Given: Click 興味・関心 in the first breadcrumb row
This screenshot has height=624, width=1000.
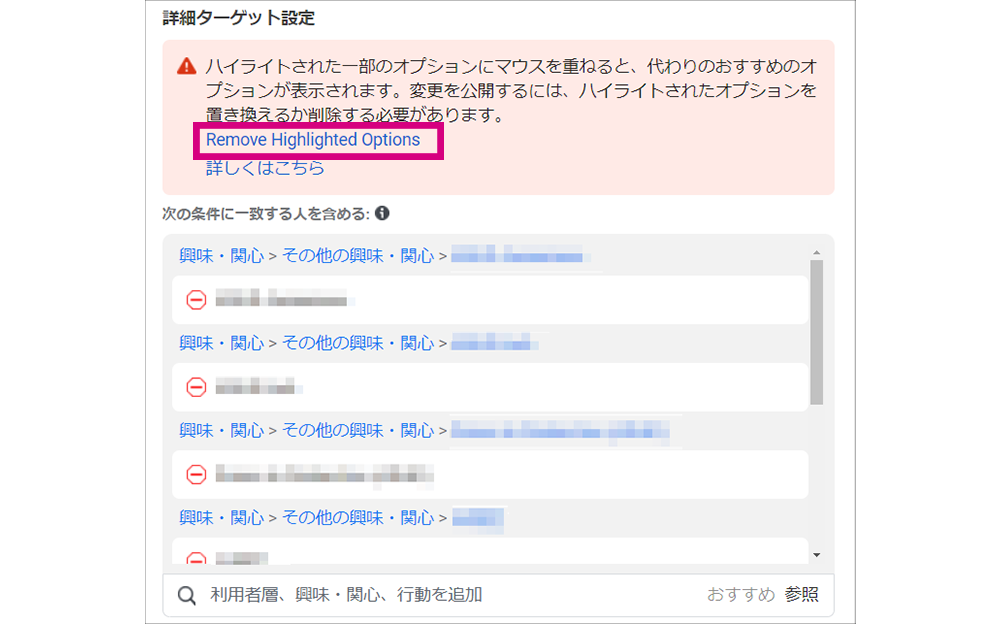Looking at the screenshot, I should [221, 256].
